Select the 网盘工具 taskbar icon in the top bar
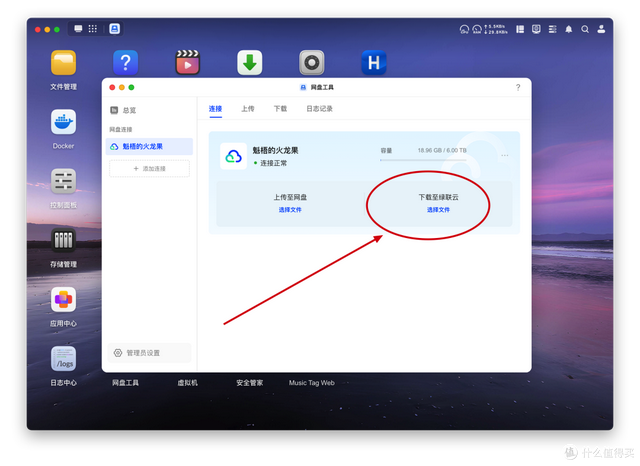This screenshot has height=466, width=640. [x=115, y=29]
